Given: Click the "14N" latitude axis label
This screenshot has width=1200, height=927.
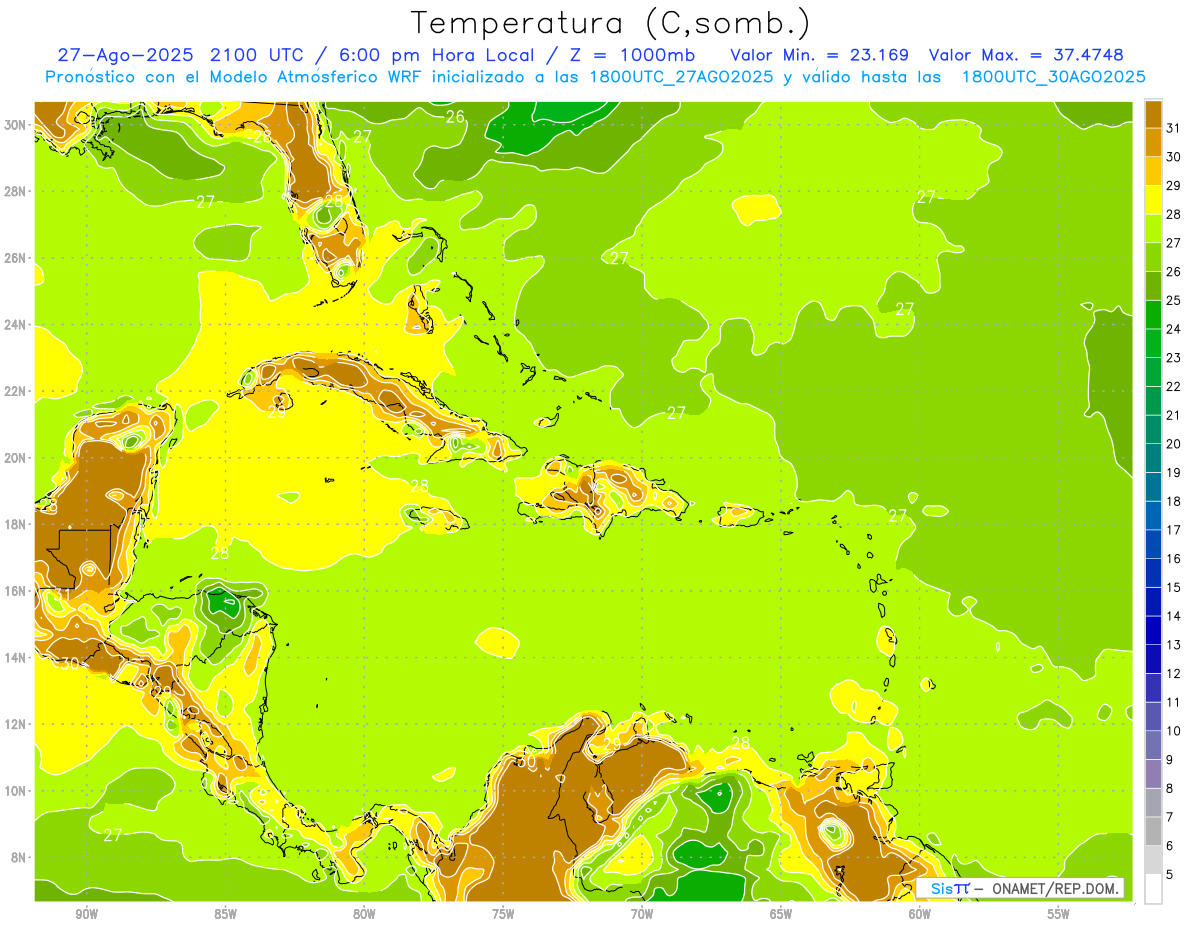Looking at the screenshot, I should pos(16,657).
